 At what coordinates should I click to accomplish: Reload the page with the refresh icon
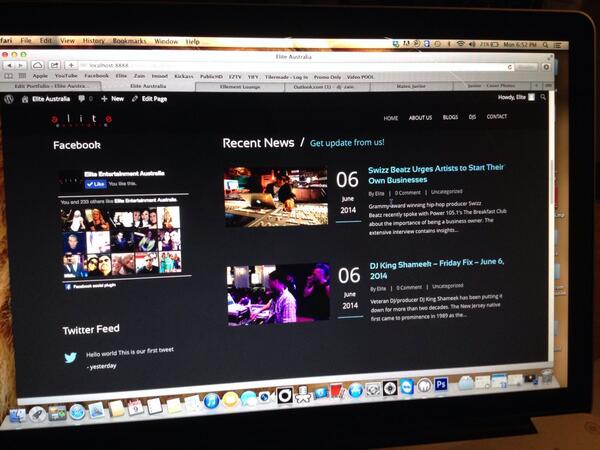coord(510,67)
